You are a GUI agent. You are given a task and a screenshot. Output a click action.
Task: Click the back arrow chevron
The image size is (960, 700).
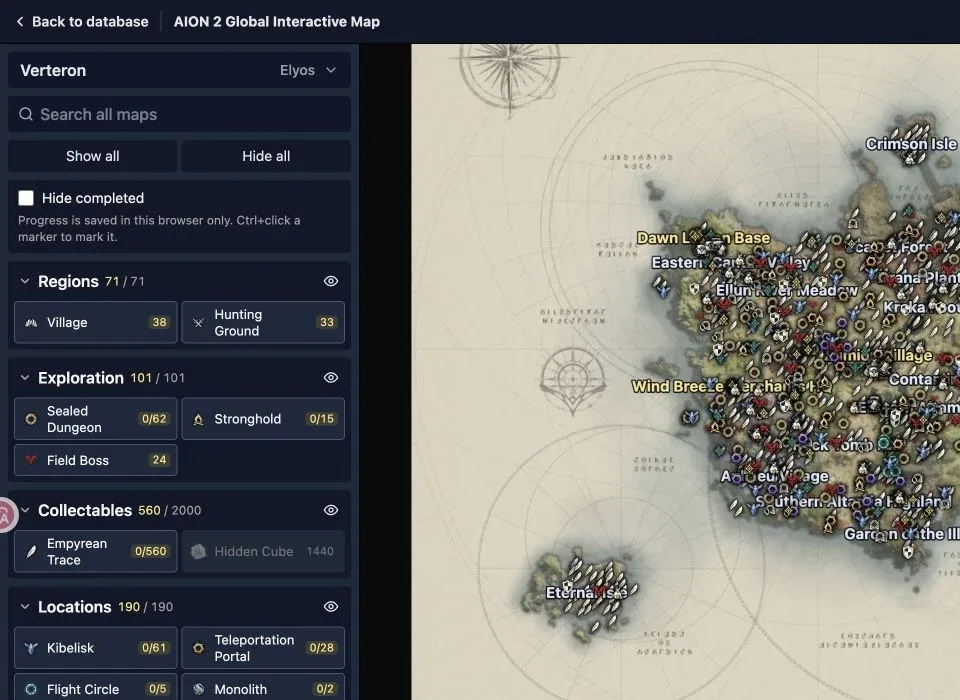(20, 21)
